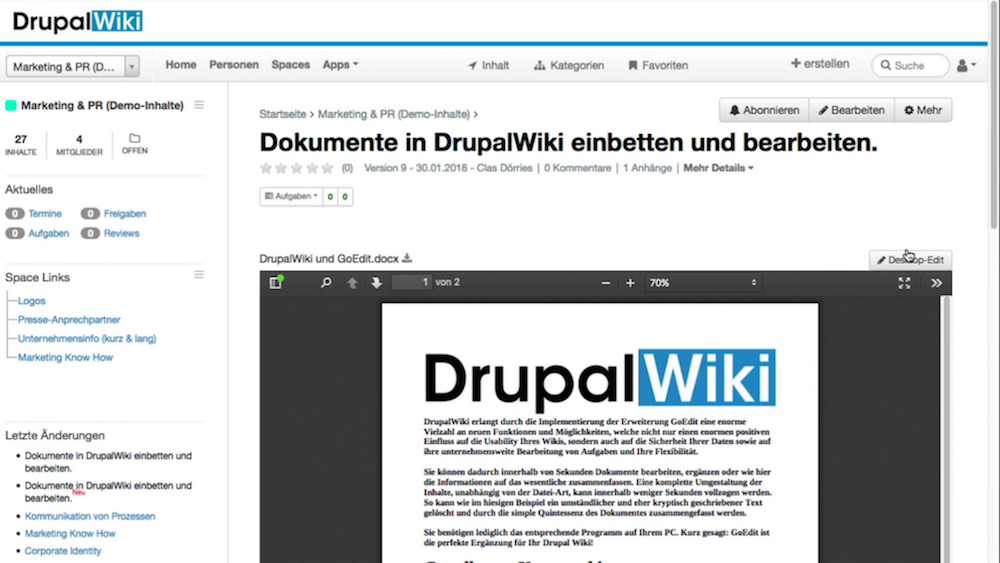Click Marketing & PR (Demo-Inhalte) breadcrumb
1000x563 pixels.
(x=393, y=114)
